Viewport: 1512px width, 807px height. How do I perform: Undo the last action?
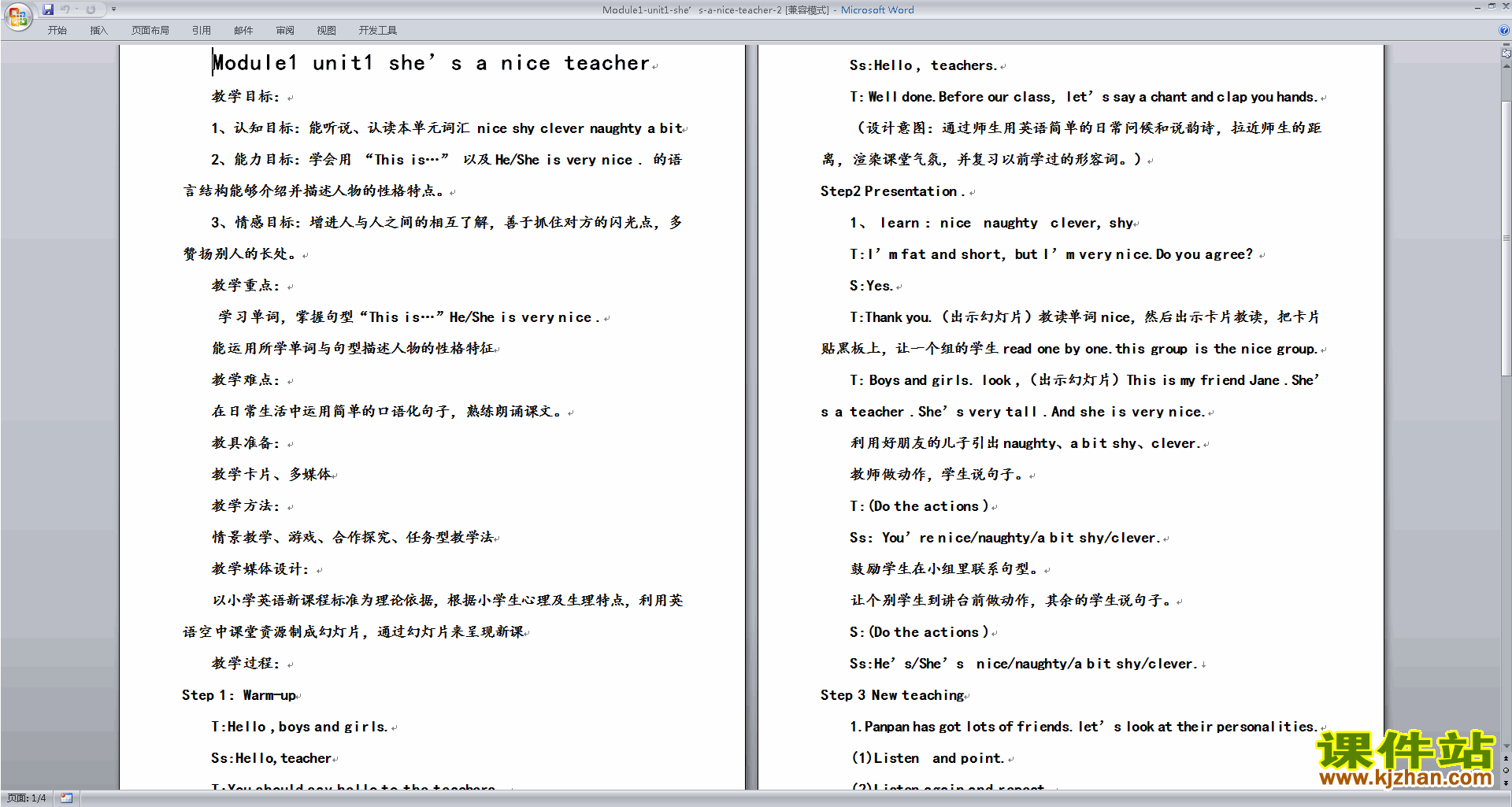pyautogui.click(x=65, y=9)
